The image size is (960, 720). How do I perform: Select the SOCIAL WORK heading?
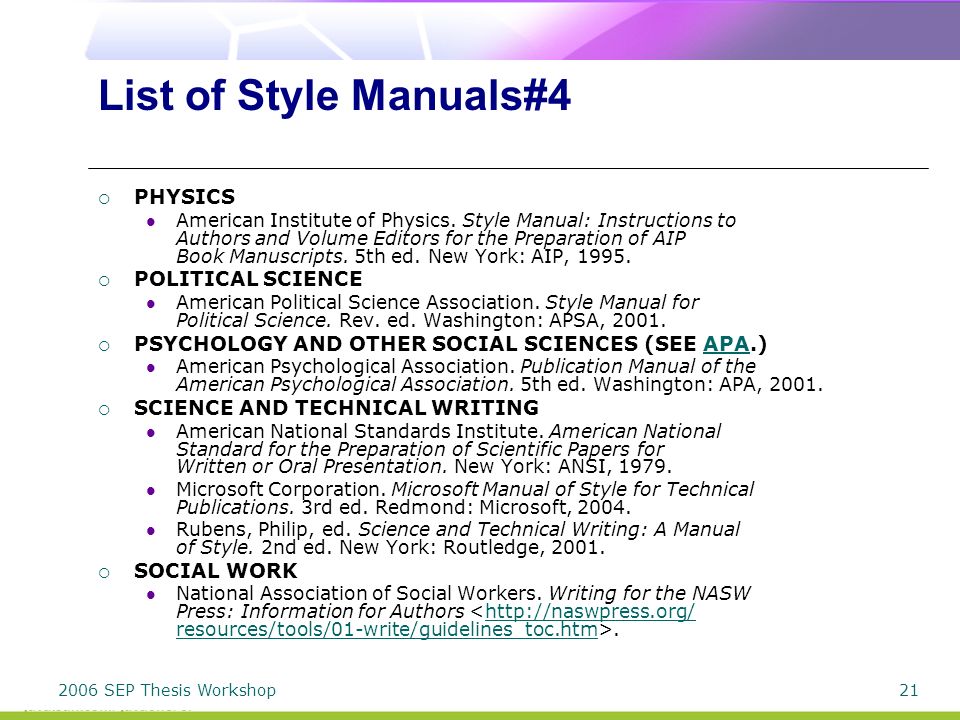click(x=216, y=571)
